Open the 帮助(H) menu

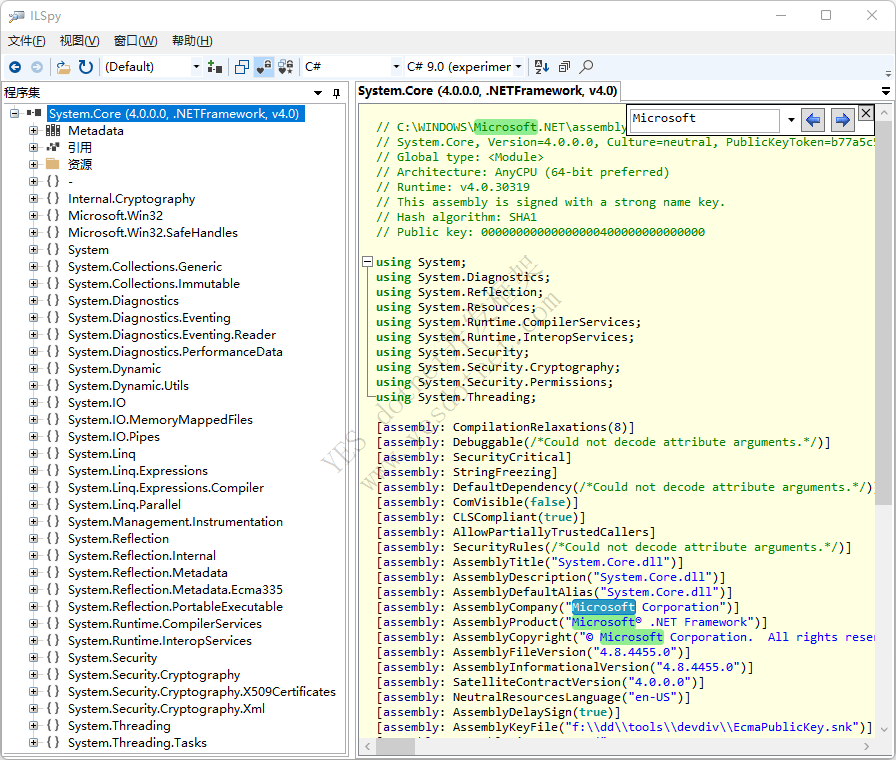[x=192, y=41]
